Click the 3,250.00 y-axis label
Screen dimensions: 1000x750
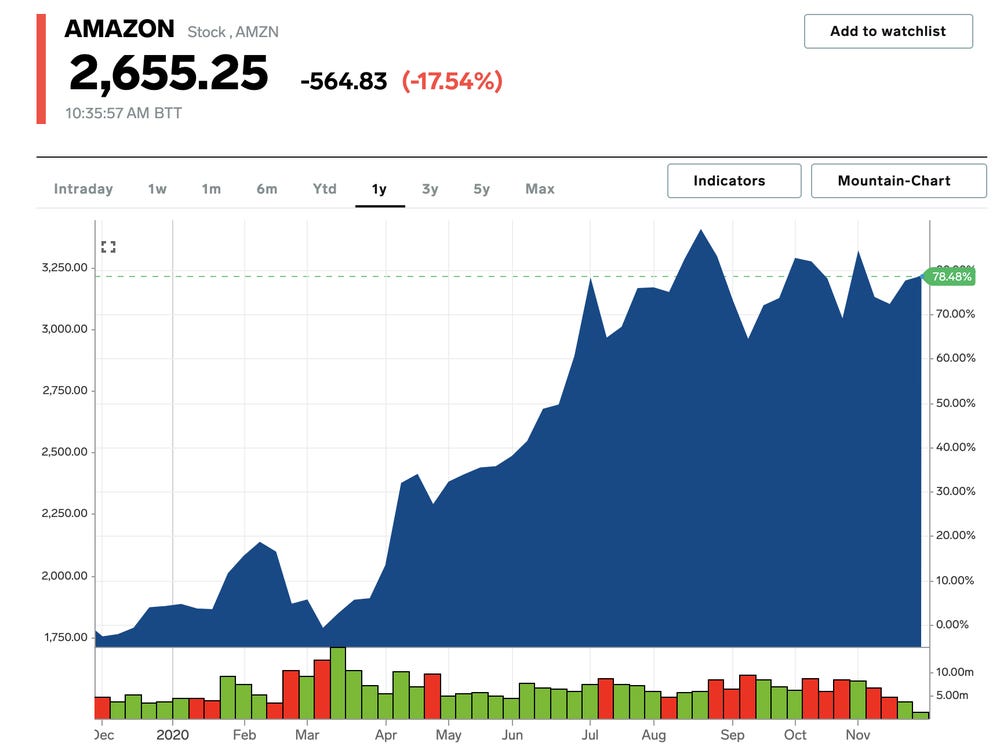coord(64,267)
